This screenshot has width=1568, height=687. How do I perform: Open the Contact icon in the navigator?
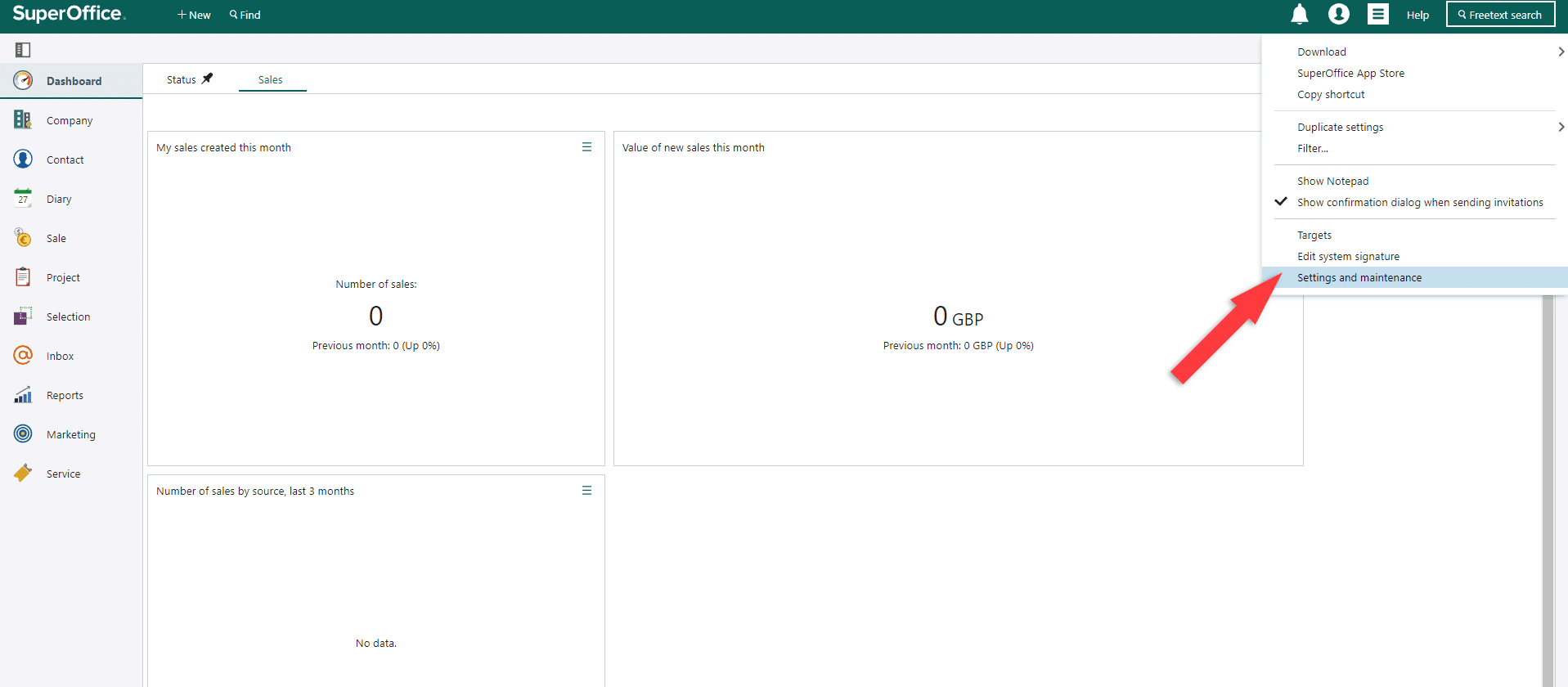click(23, 159)
